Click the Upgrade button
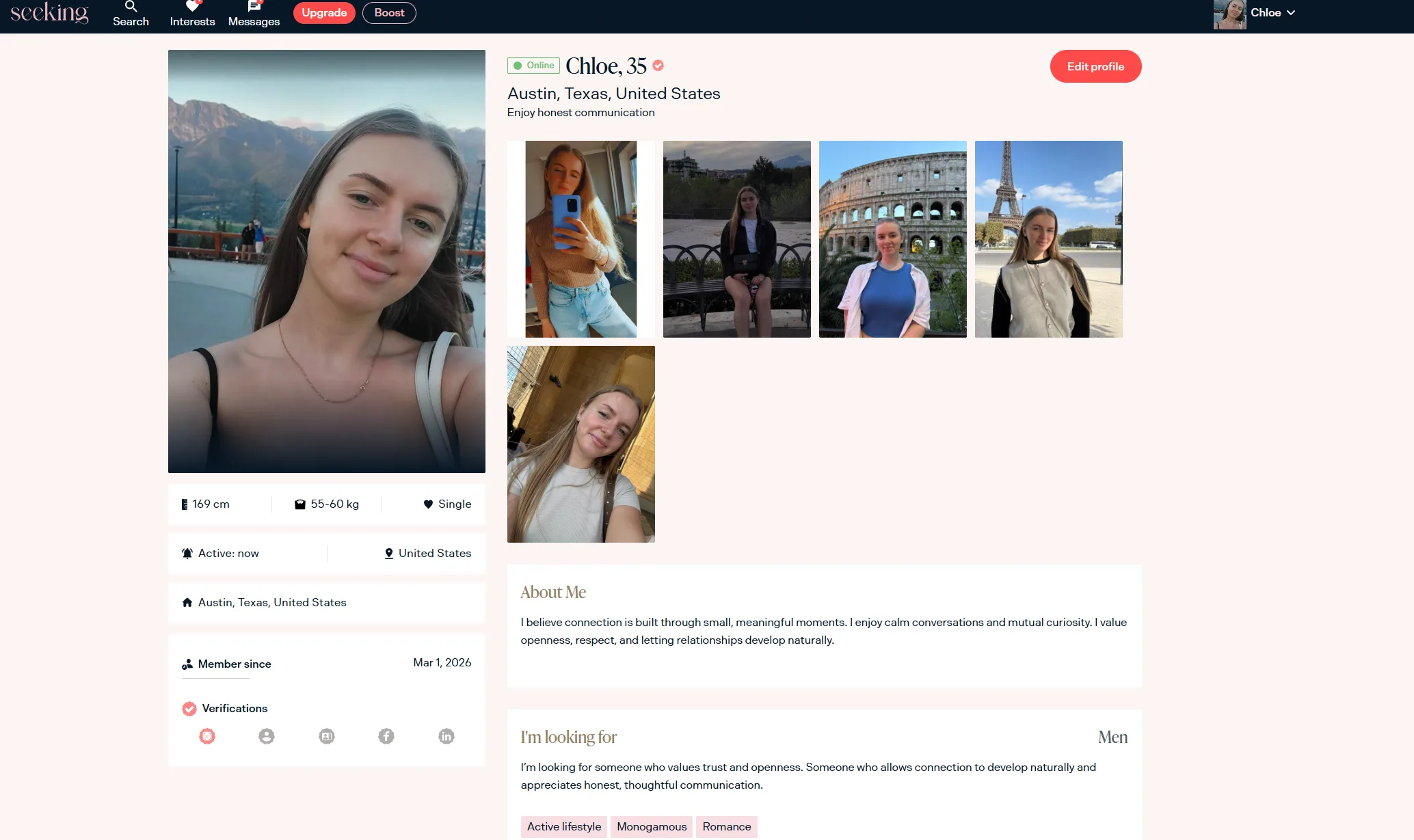The height and width of the screenshot is (840, 1414). [324, 13]
